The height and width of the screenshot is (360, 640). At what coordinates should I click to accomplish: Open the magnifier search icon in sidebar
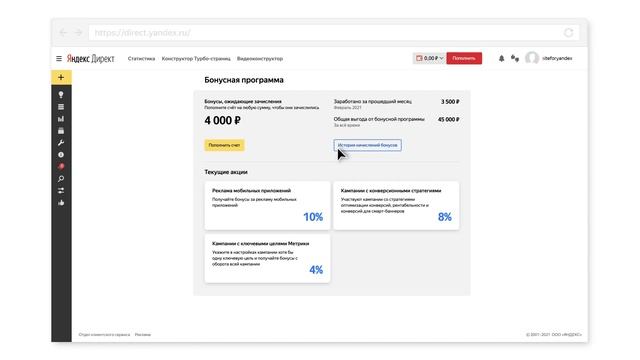(61, 179)
